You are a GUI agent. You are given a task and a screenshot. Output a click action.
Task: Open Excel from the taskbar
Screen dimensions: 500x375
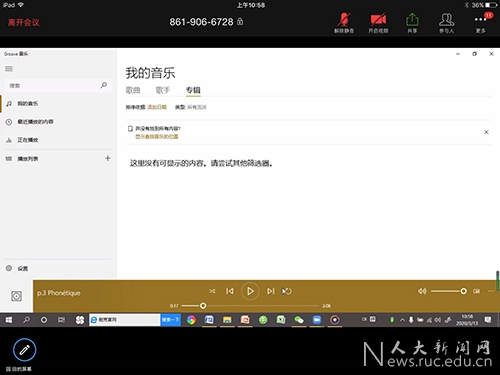(281, 320)
